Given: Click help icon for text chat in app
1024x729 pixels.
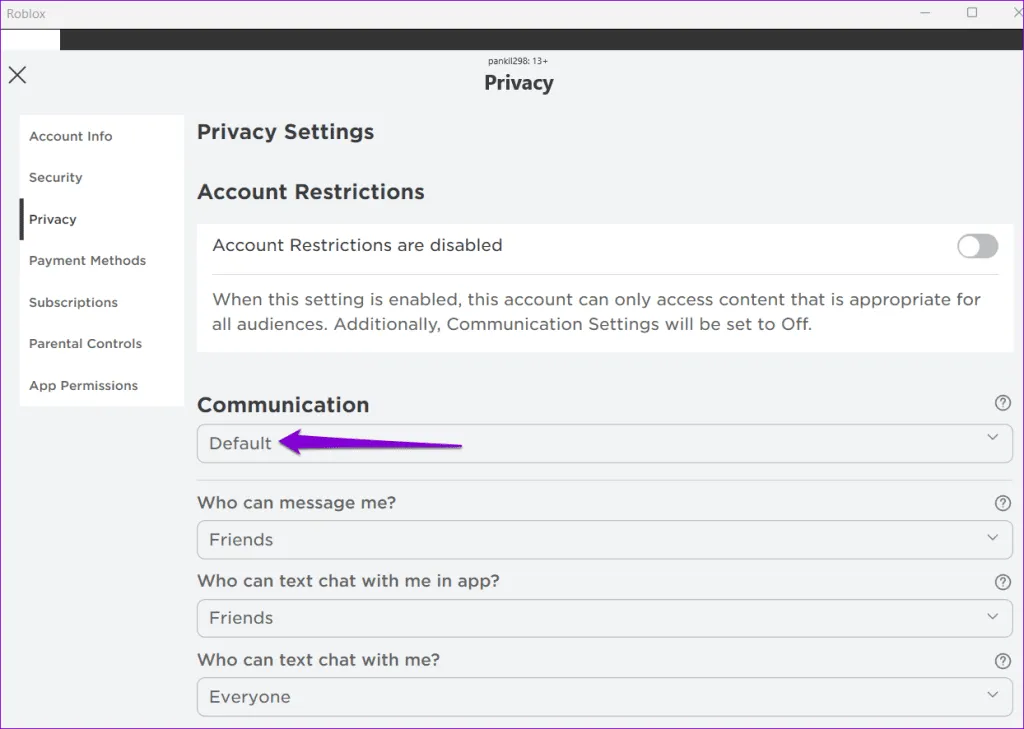Looking at the screenshot, I should point(1003,582).
